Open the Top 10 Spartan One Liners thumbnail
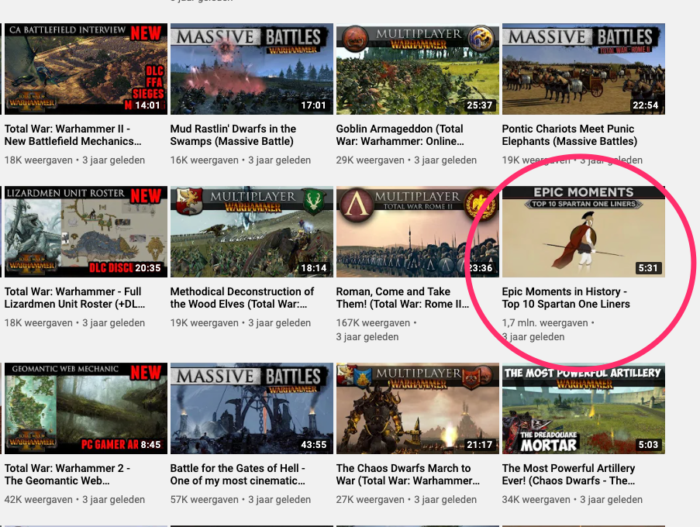The image size is (700, 527). pos(583,232)
